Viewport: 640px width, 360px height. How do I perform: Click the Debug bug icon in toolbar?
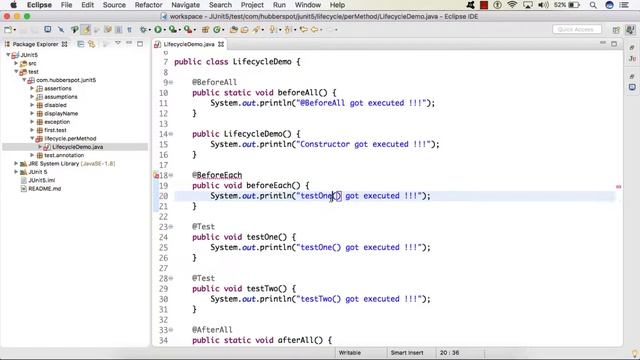(143, 29)
